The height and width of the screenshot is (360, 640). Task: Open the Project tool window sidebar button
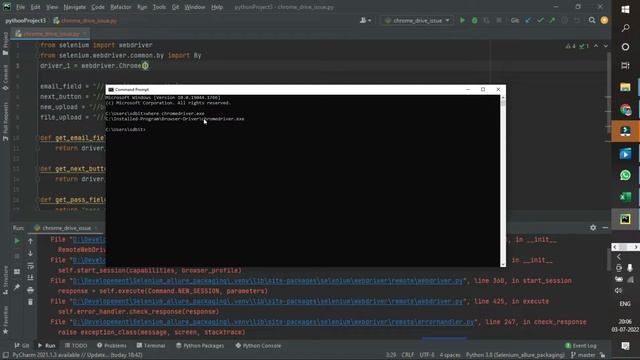(x=5, y=44)
